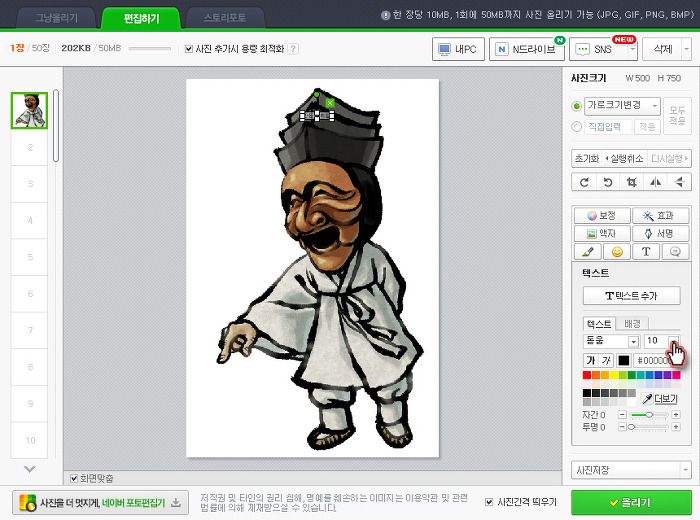Increase 투명 transparency with plus
This screenshot has width=700, height=520.
[676, 427]
